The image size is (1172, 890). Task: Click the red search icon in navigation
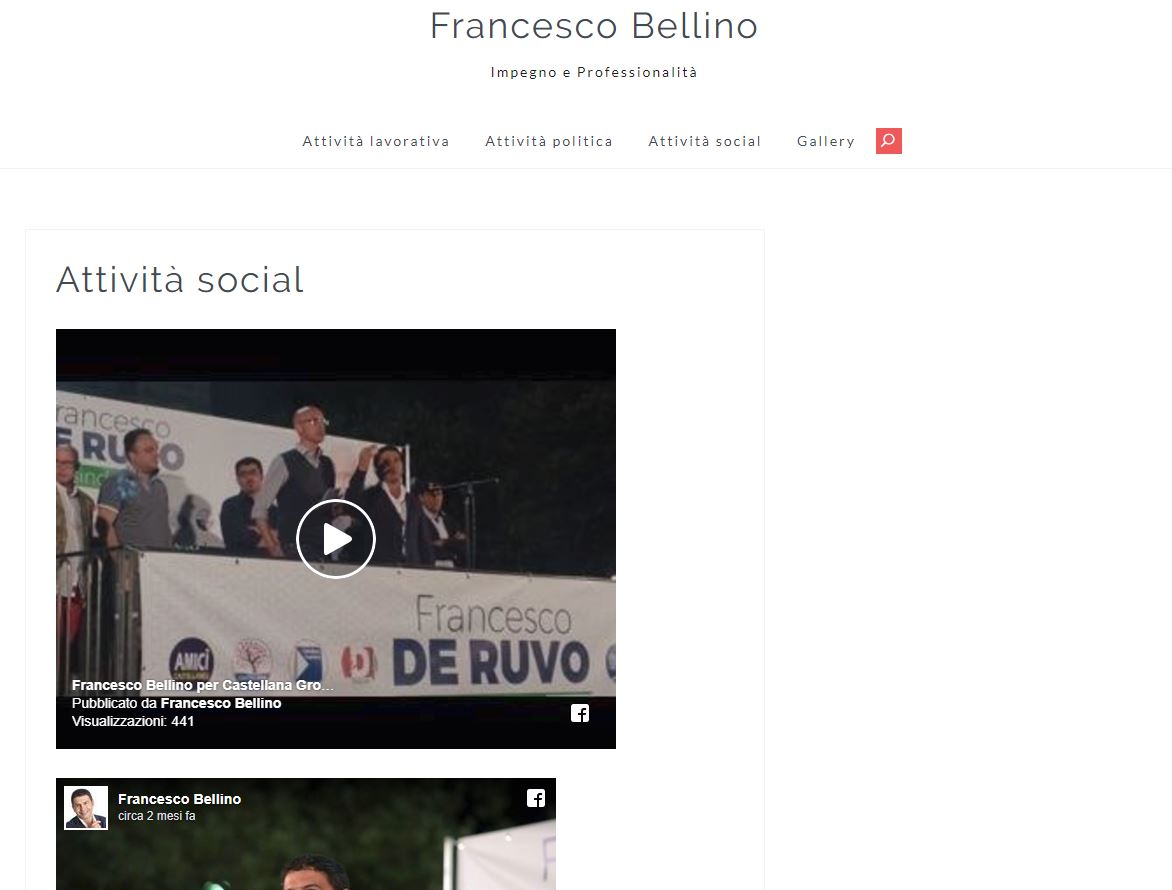(889, 140)
